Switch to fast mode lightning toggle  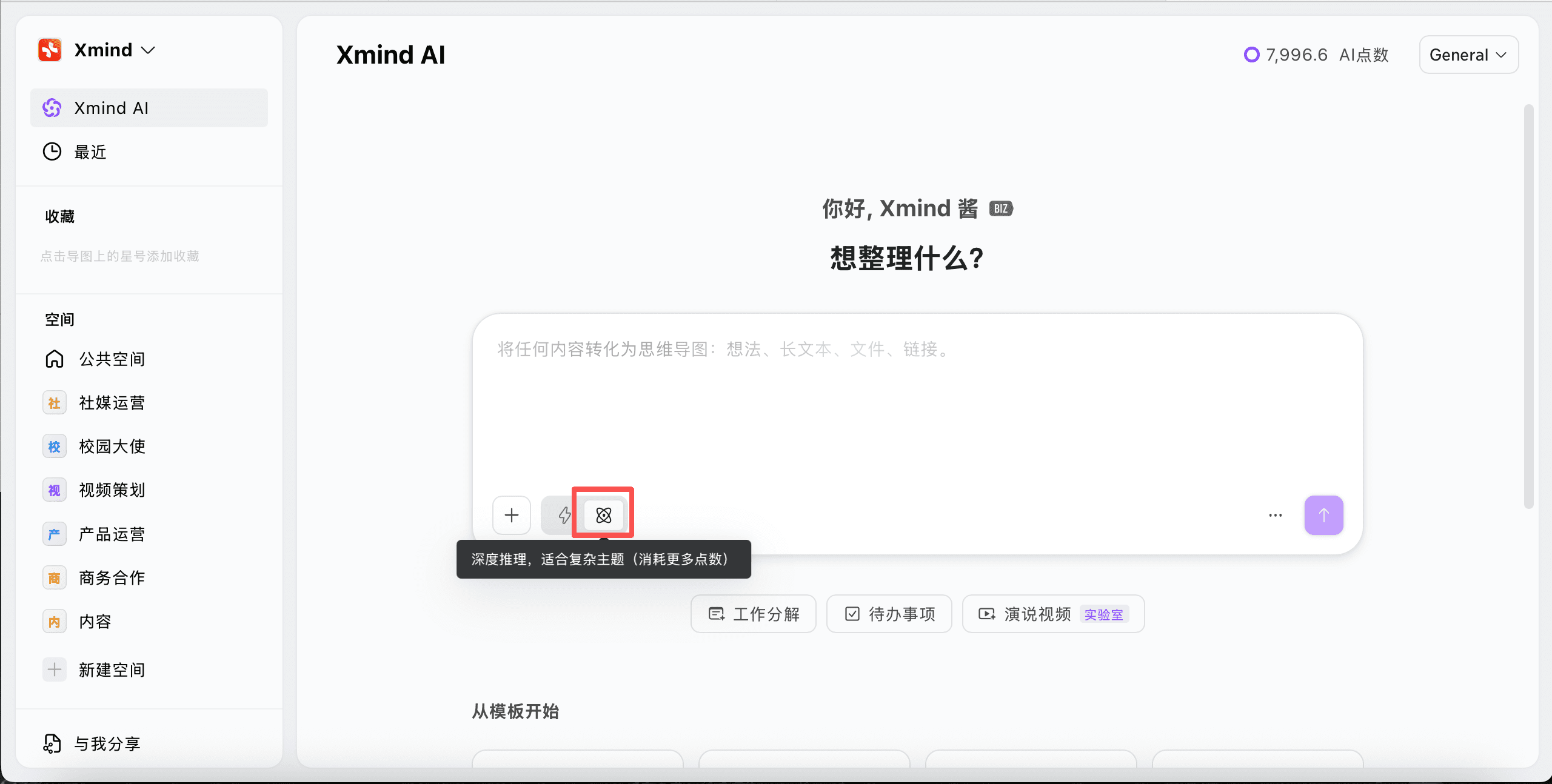tap(564, 516)
